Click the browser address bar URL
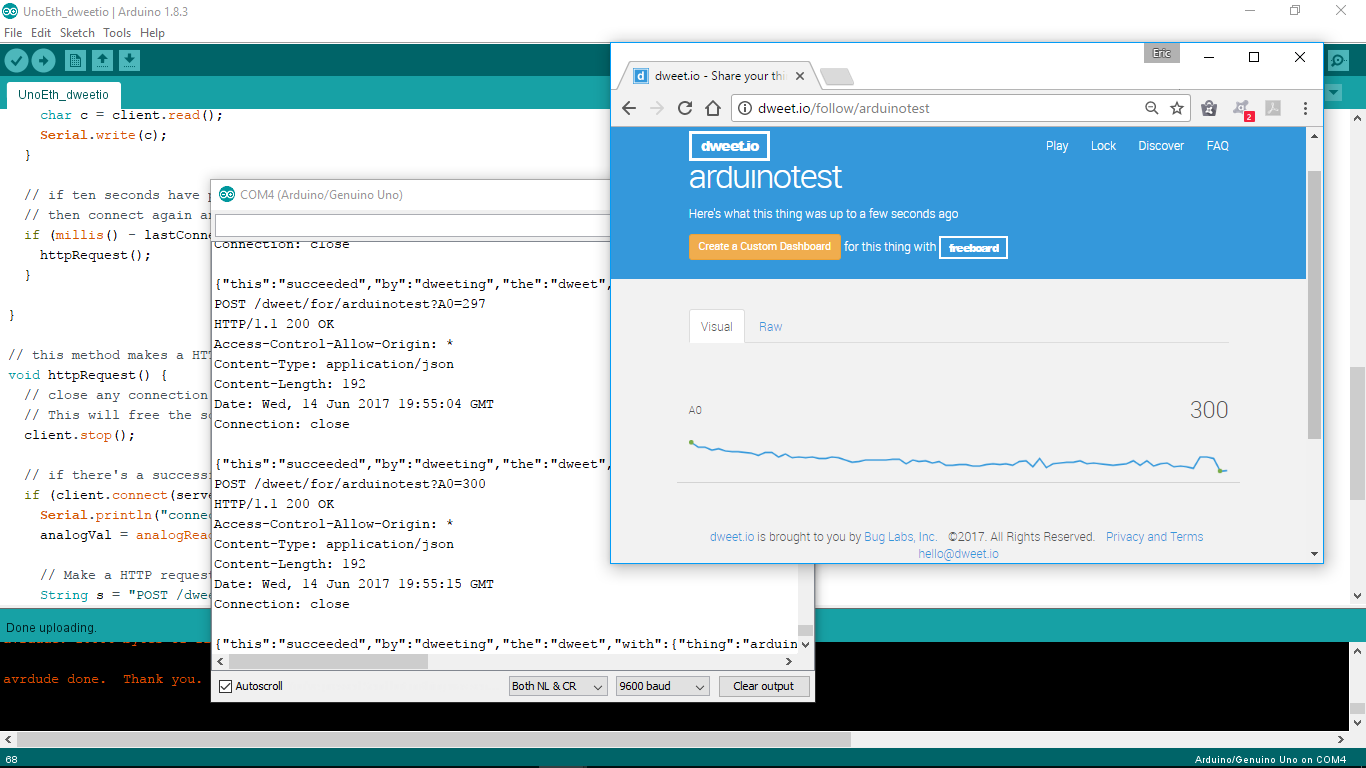The width and height of the screenshot is (1366, 768). 843,108
